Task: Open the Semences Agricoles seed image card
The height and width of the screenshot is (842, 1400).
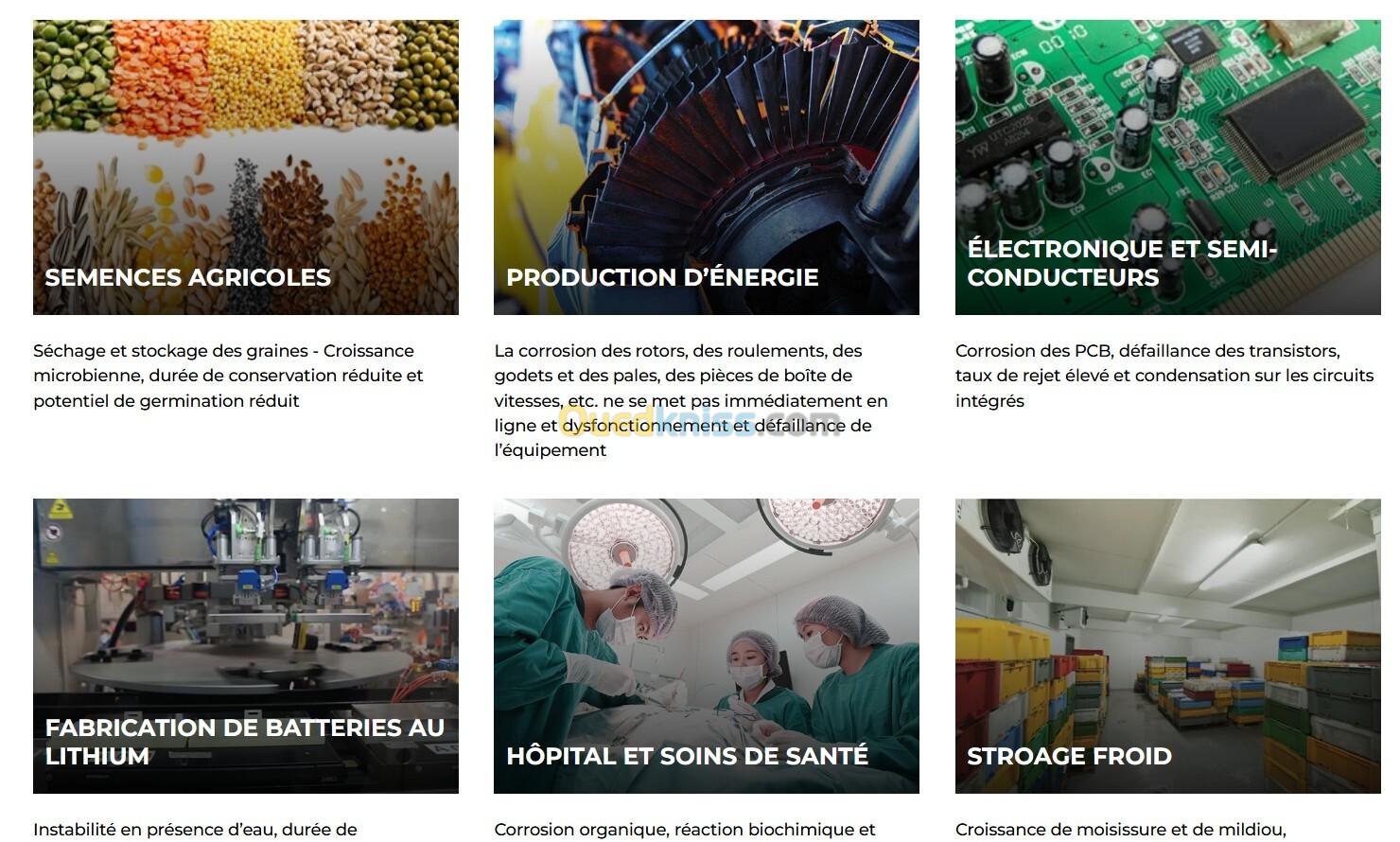Action: 246,167
